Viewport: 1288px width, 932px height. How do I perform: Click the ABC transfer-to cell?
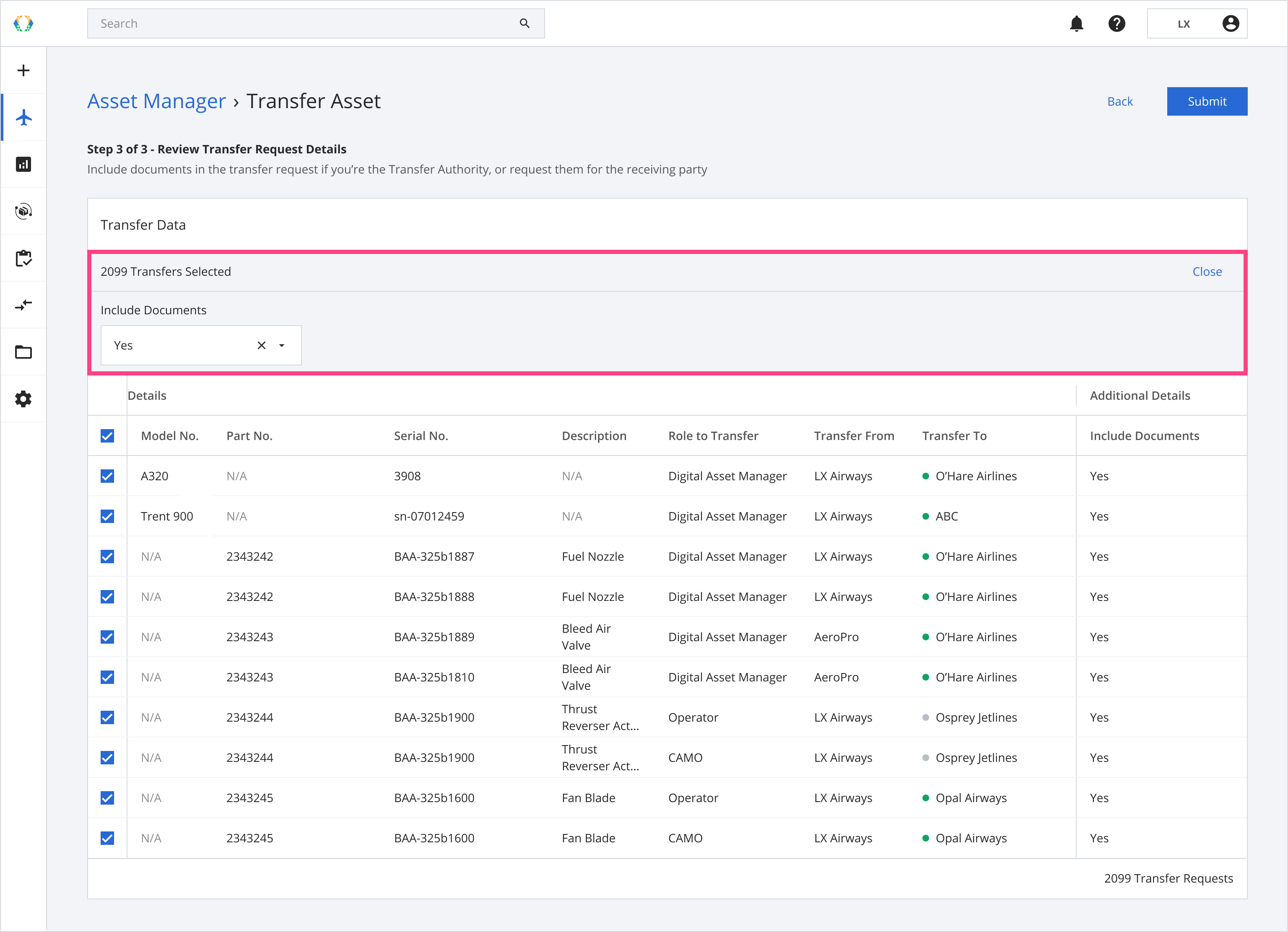(x=946, y=517)
